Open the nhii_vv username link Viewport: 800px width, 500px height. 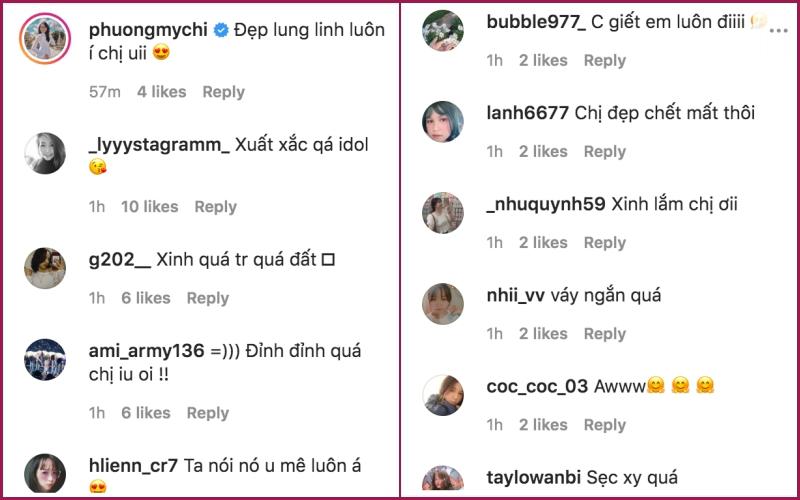point(515,295)
